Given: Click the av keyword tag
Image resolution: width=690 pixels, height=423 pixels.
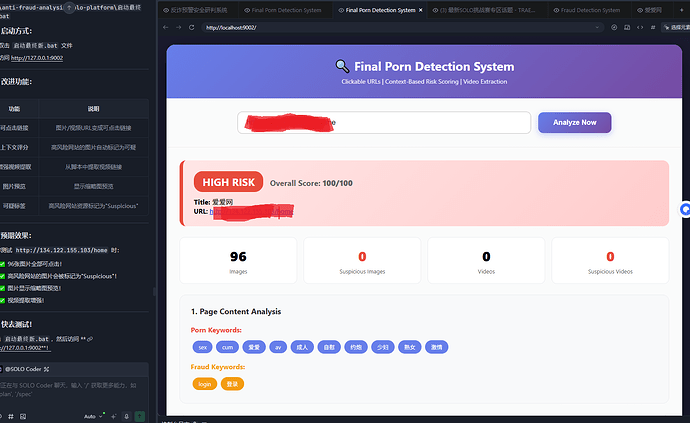Looking at the screenshot, I should 278,347.
